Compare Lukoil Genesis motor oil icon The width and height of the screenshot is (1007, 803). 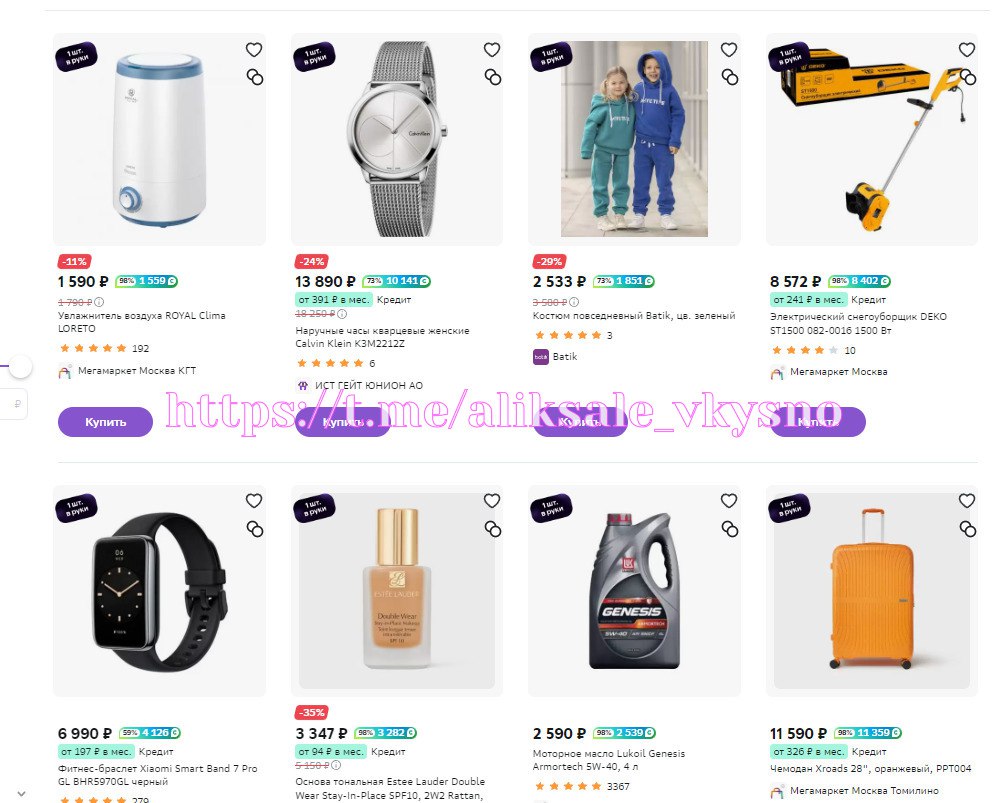click(730, 529)
